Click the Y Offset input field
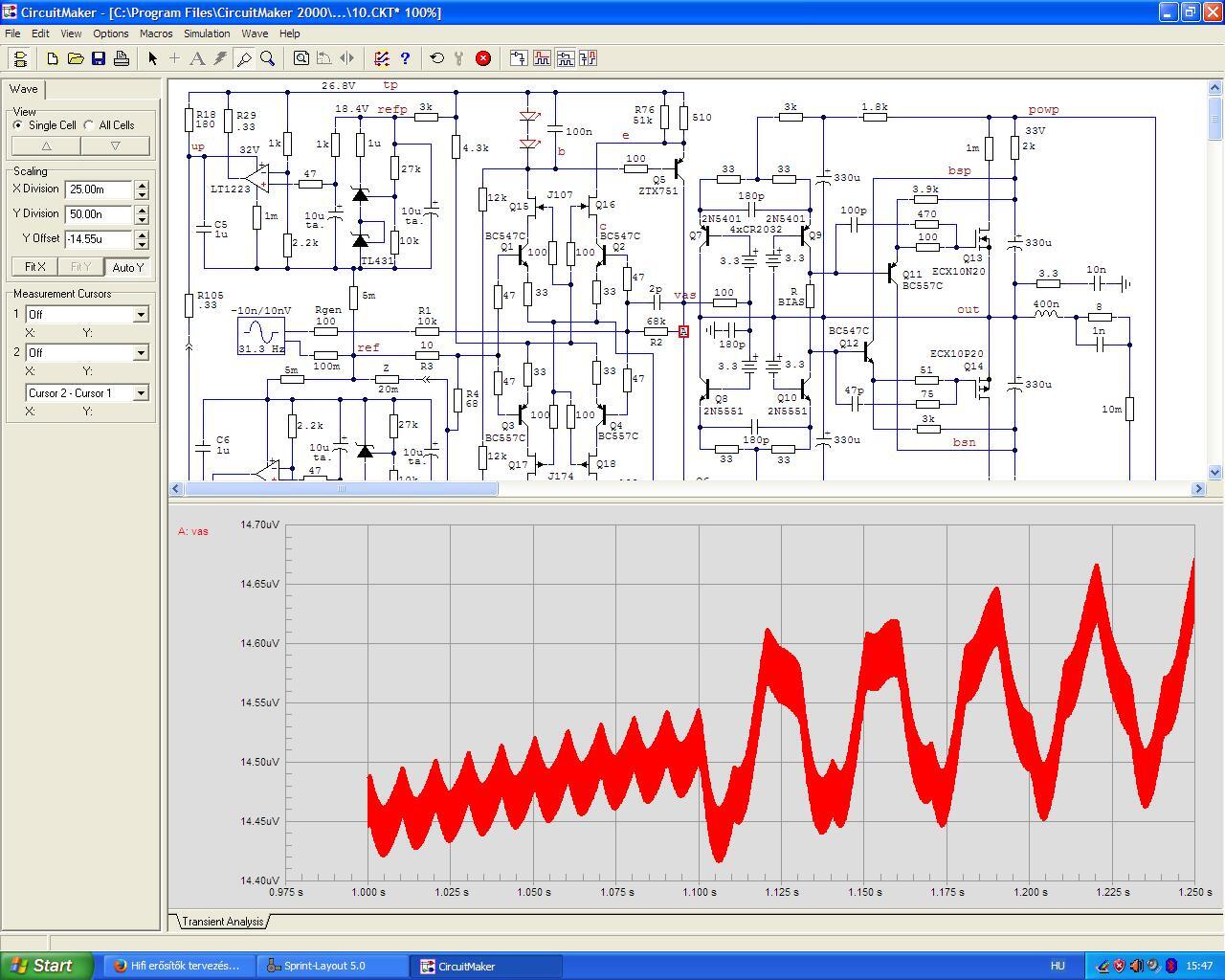This screenshot has height=980, width=1225. (100, 239)
